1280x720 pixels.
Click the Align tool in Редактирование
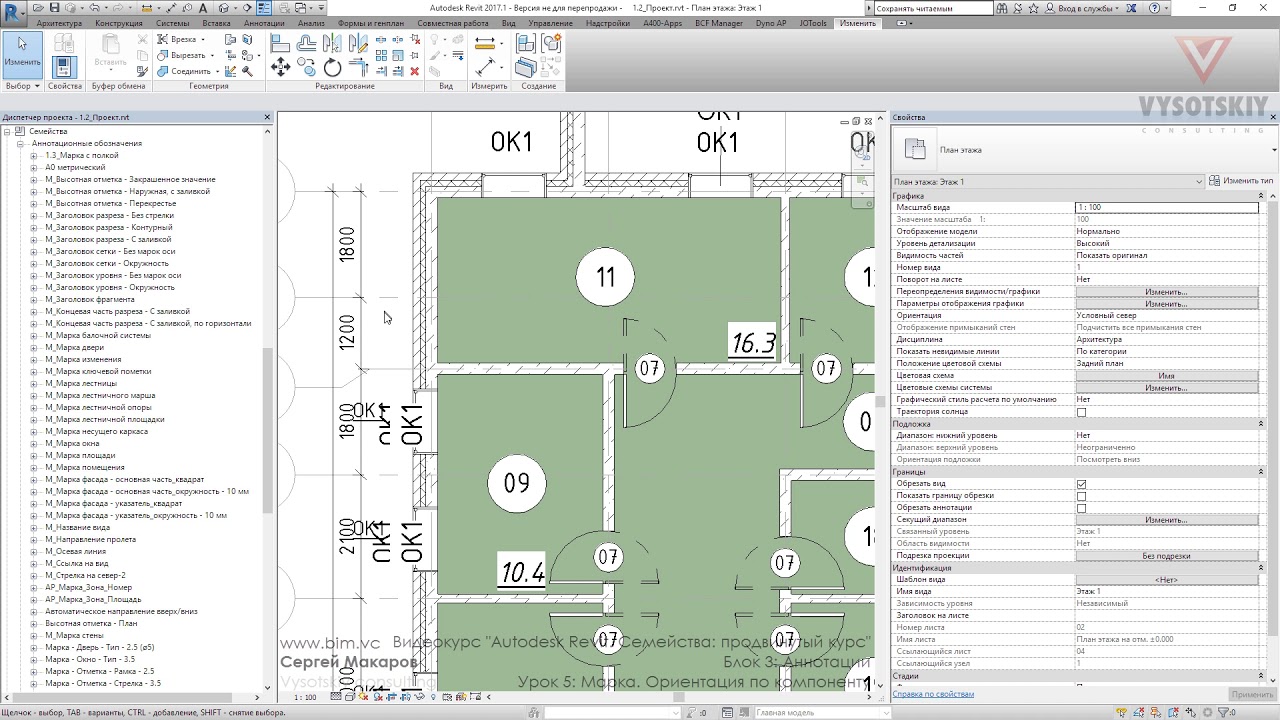(280, 44)
